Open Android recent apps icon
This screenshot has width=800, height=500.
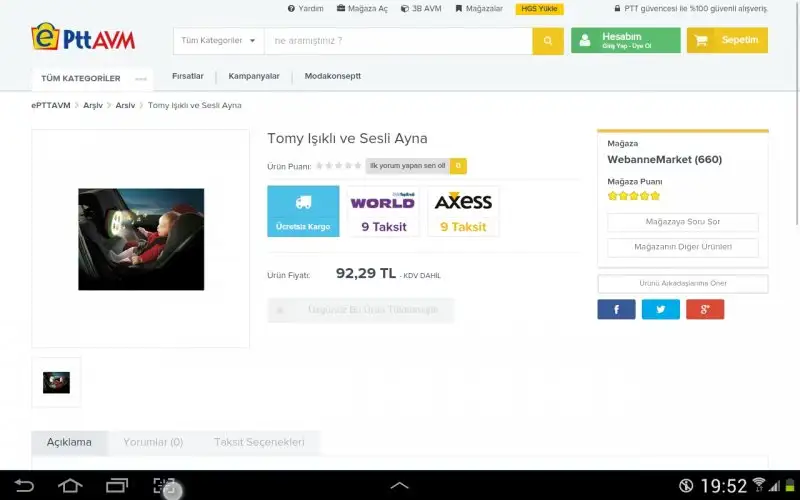(x=117, y=486)
